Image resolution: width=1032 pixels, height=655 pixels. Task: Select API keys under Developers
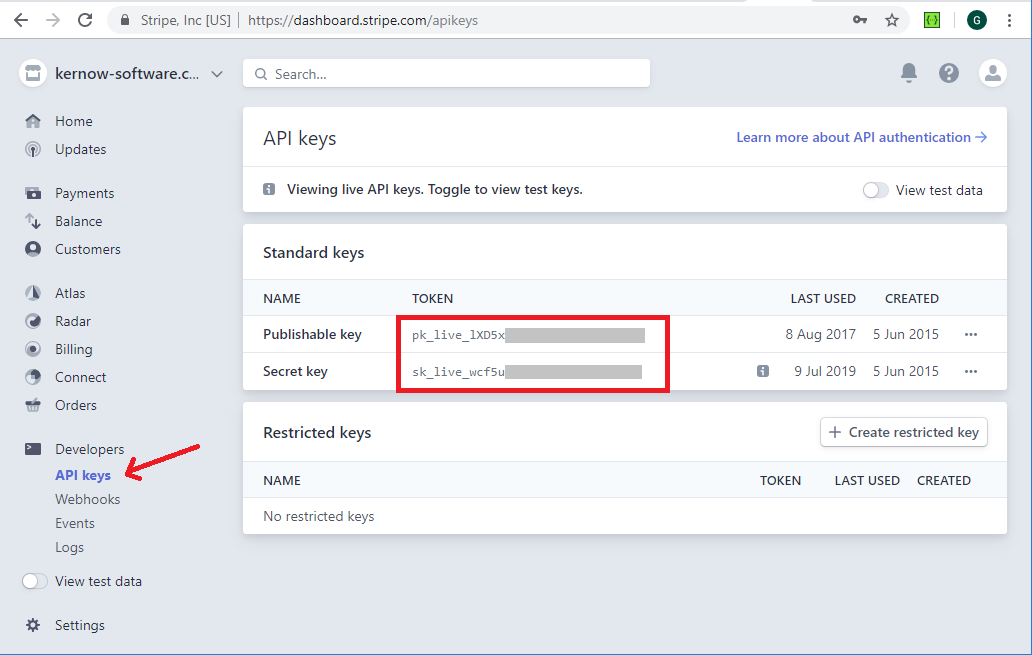(x=83, y=475)
